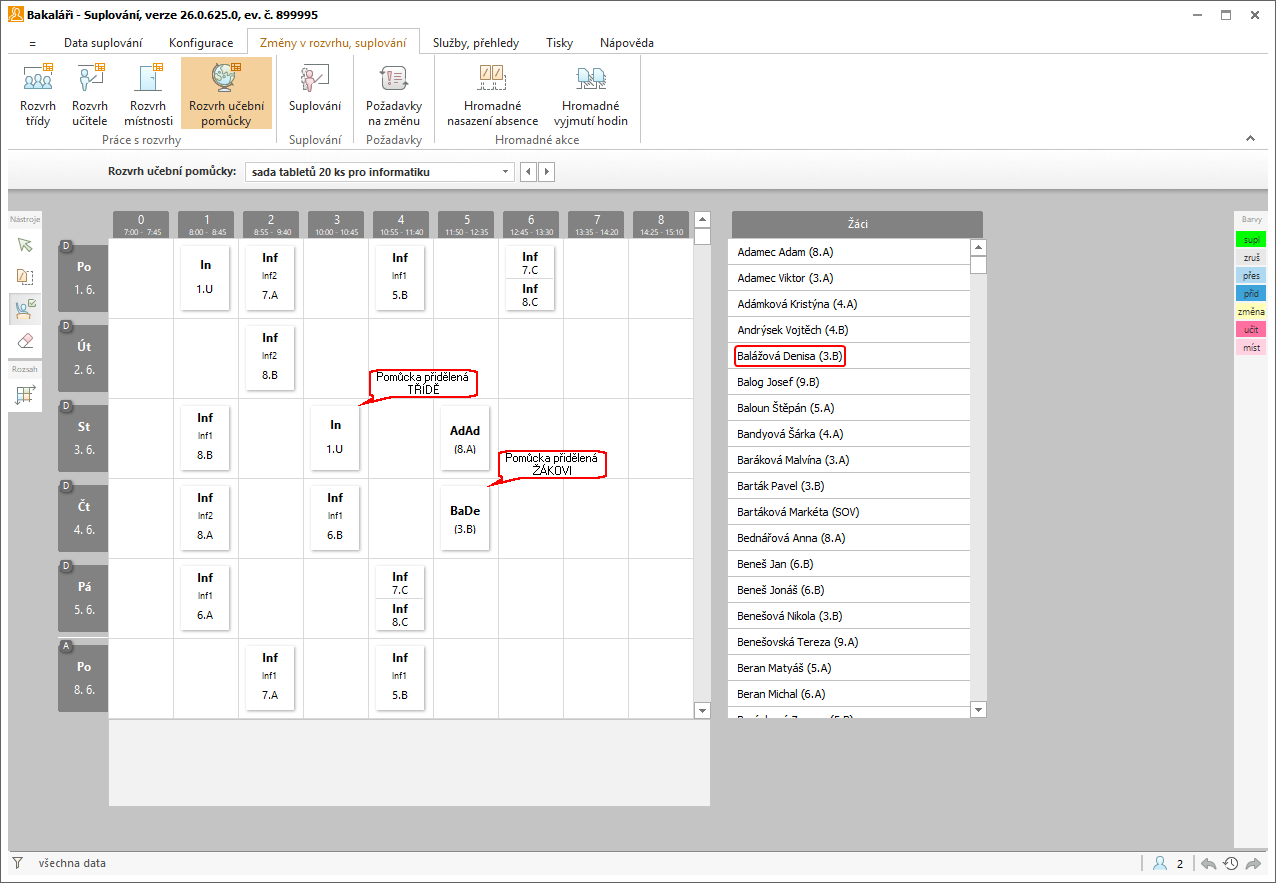Open Požadavky na změnu

coord(394,93)
